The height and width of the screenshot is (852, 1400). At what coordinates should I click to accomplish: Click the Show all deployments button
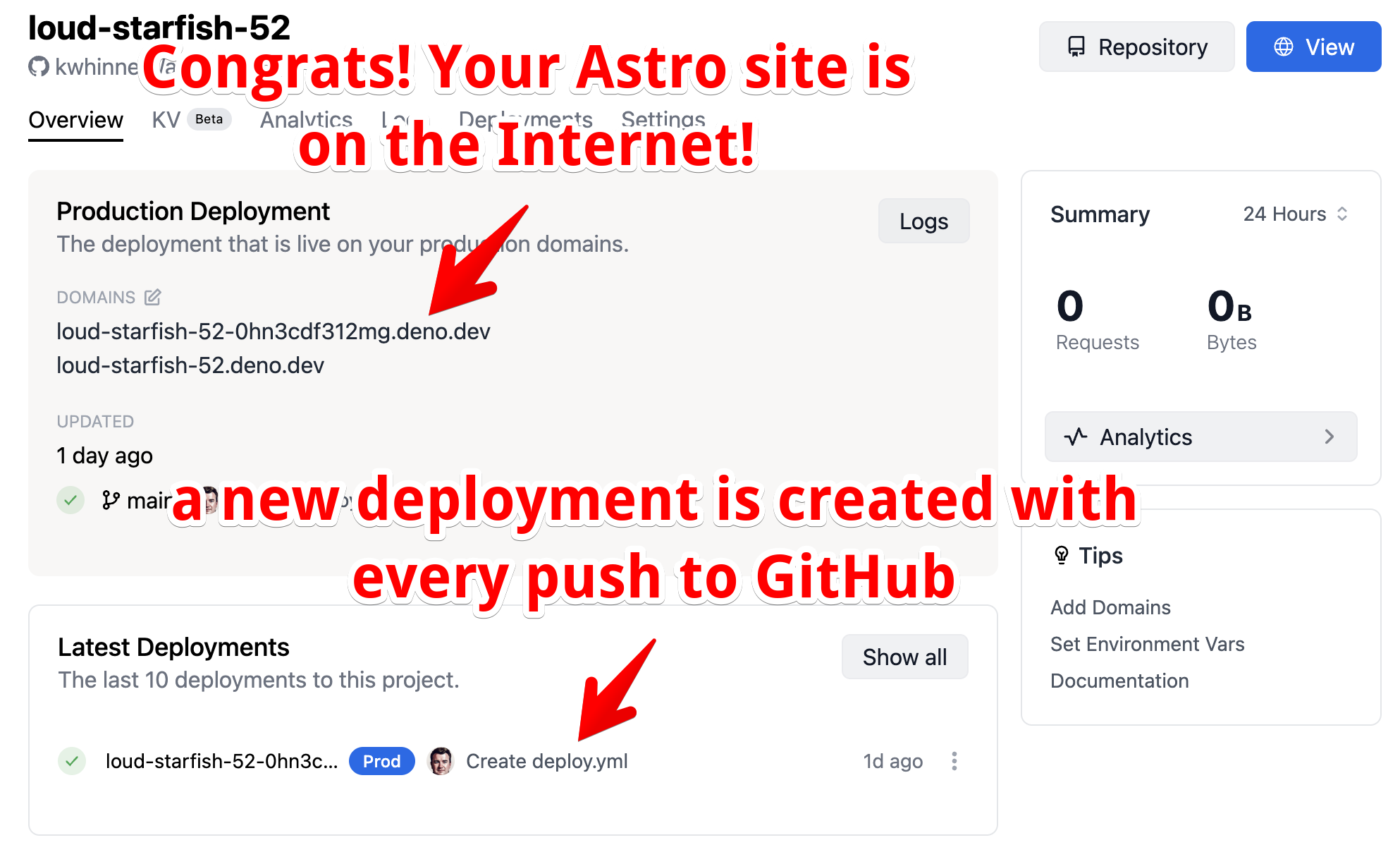point(905,658)
